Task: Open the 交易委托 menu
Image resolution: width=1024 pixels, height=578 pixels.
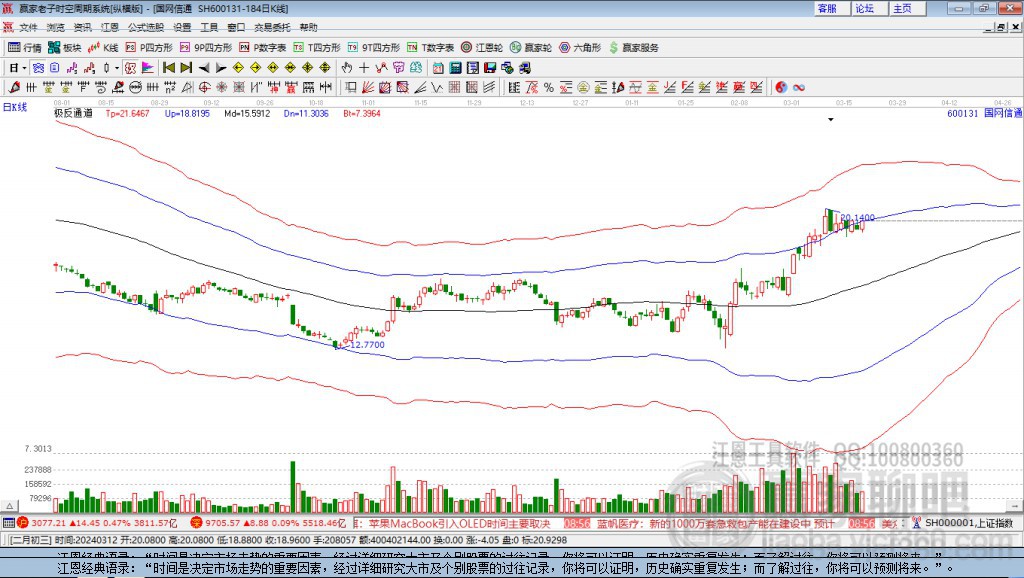Action: 273,27
